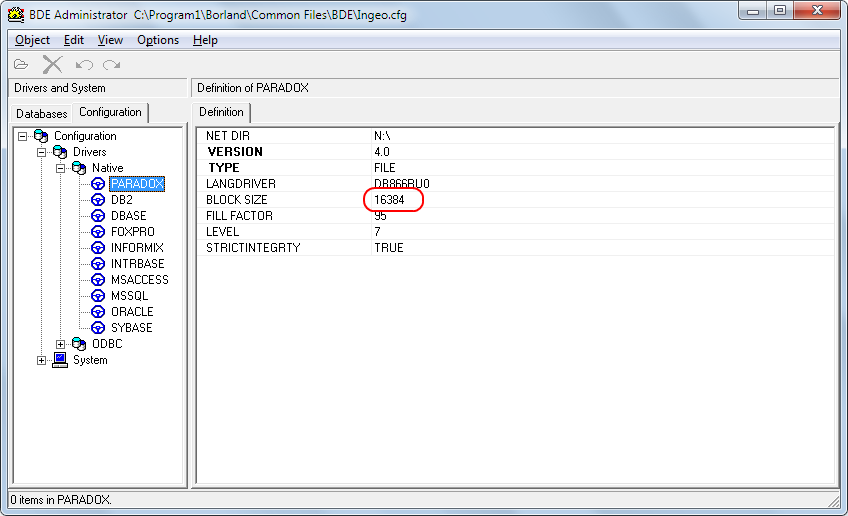The image size is (848, 516).
Task: Click the ODBC node icon
Action: 79,343
